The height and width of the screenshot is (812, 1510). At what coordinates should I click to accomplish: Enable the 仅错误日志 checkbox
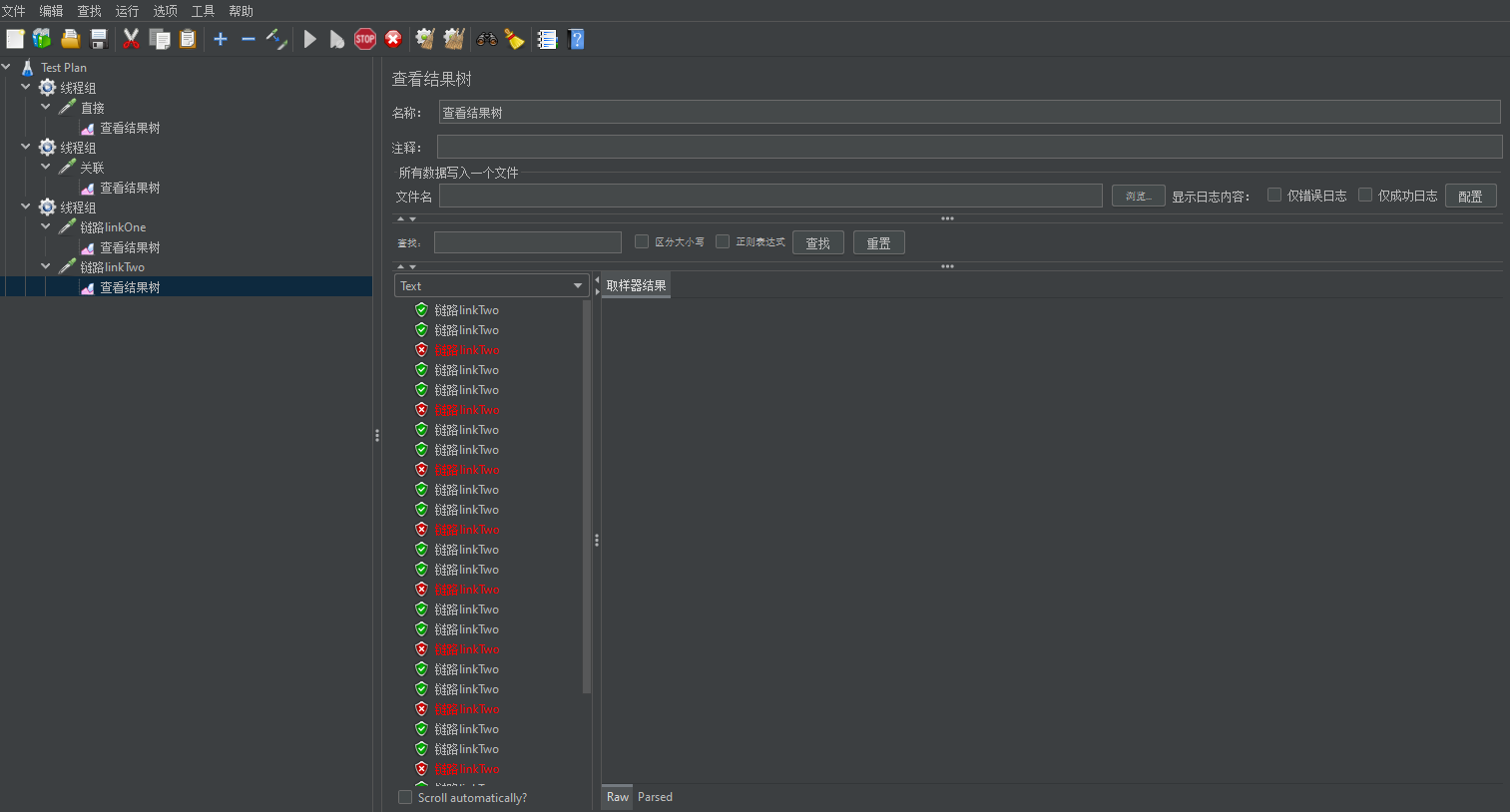1274,196
